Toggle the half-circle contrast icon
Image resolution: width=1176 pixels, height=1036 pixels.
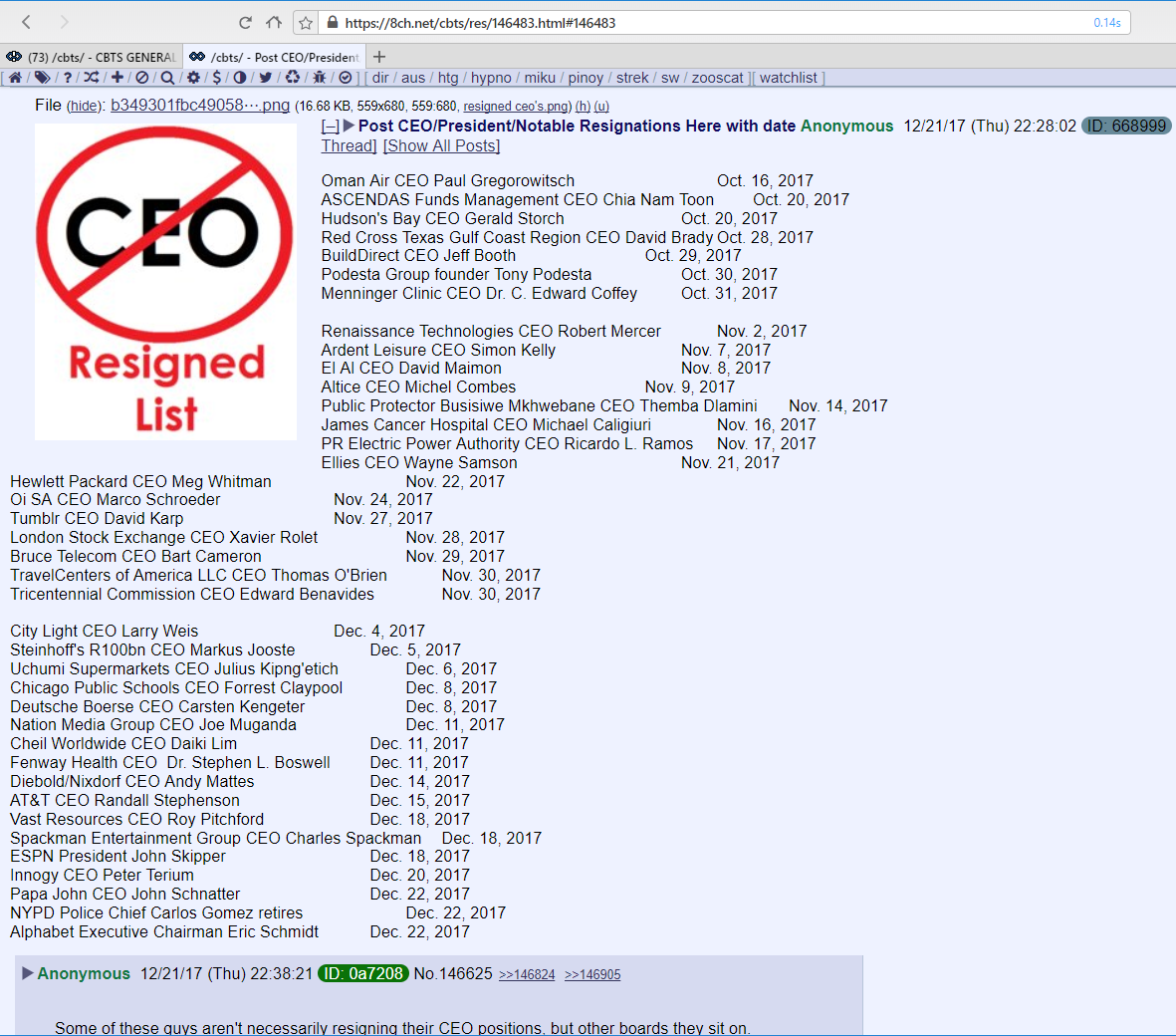[x=240, y=78]
